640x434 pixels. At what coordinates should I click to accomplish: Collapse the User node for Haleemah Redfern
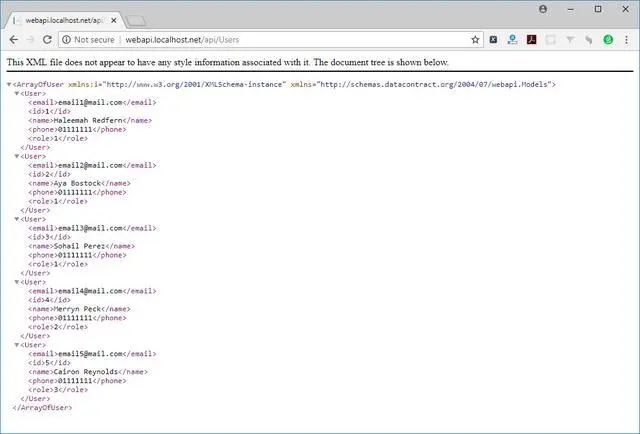(17, 94)
